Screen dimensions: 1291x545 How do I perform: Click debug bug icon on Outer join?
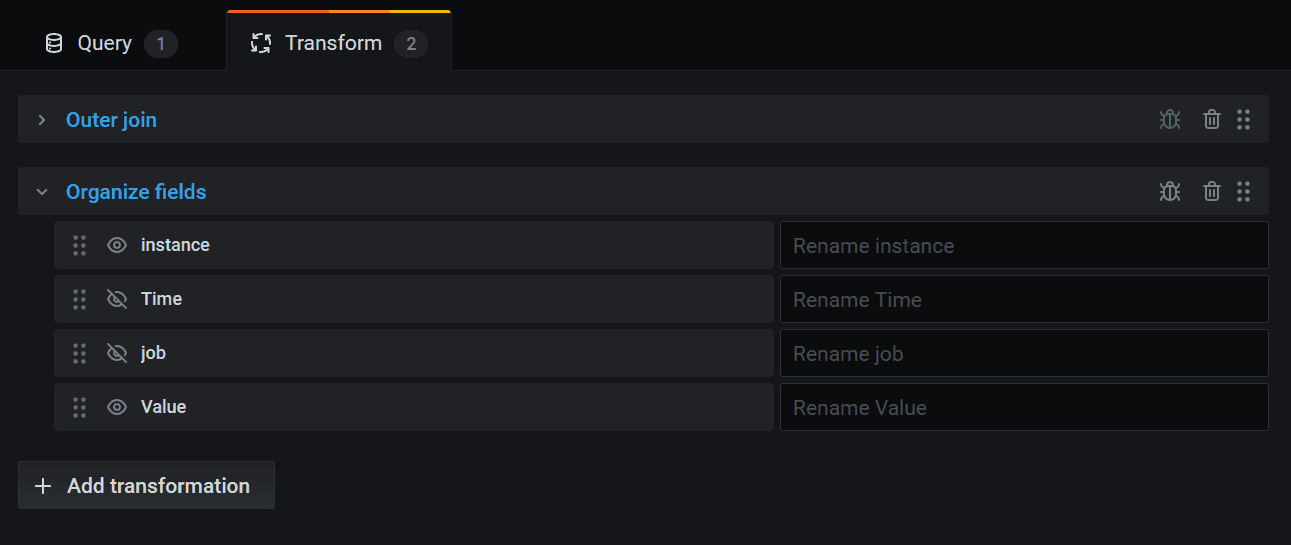(1170, 120)
